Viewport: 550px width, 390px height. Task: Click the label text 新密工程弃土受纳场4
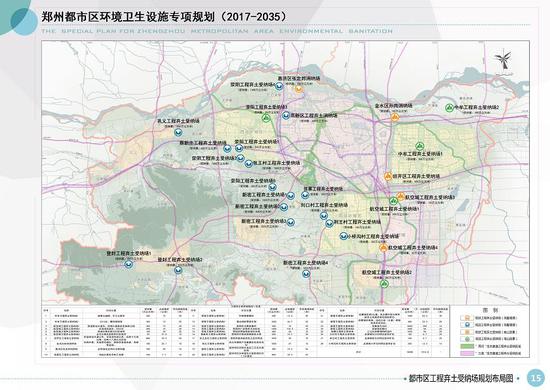[306, 263]
